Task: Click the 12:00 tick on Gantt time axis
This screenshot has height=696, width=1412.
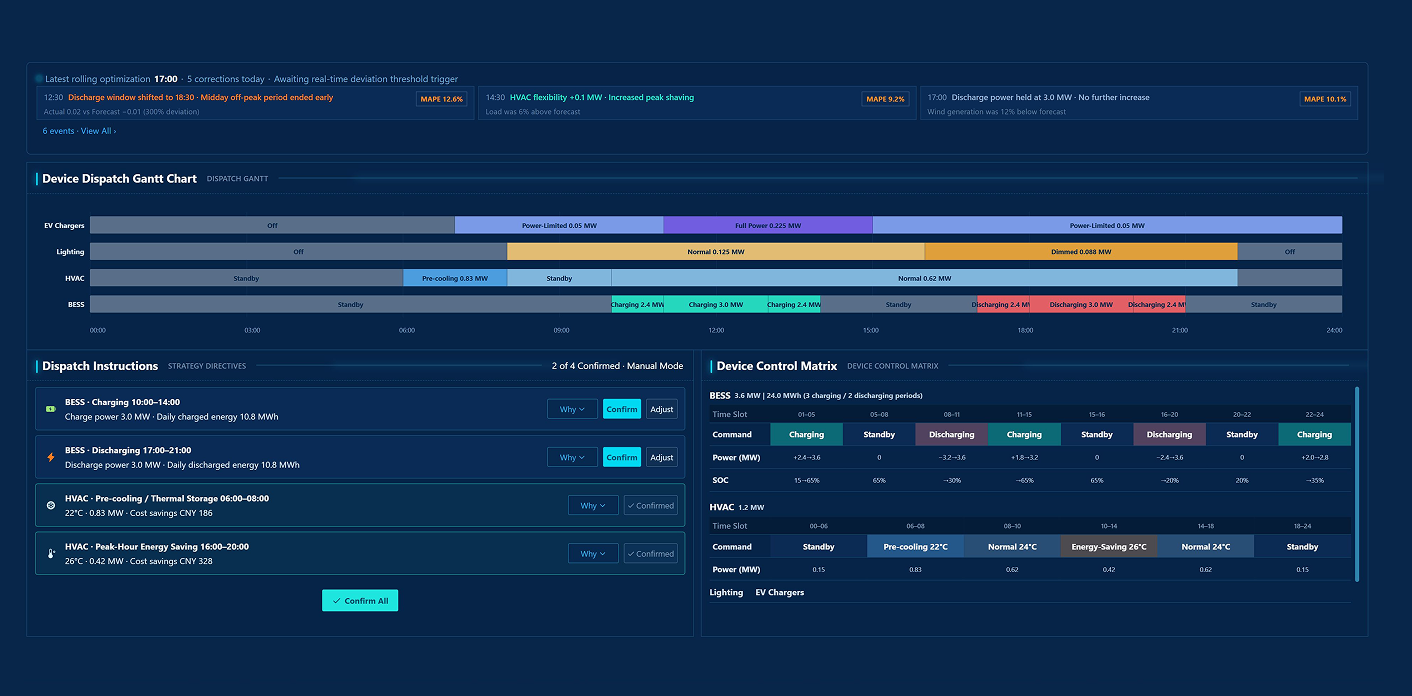Action: coord(716,330)
